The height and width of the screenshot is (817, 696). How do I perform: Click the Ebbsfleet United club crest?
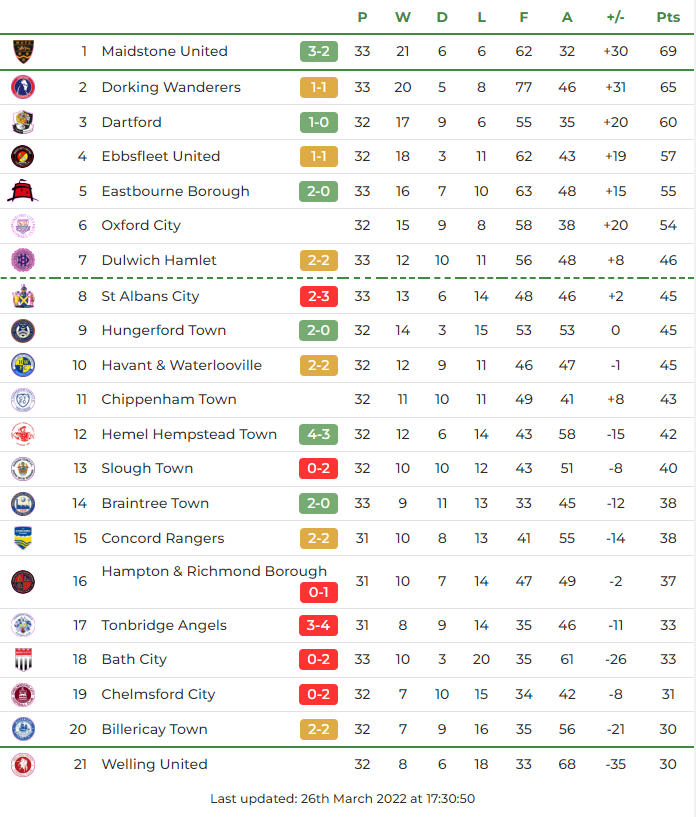coord(23,156)
